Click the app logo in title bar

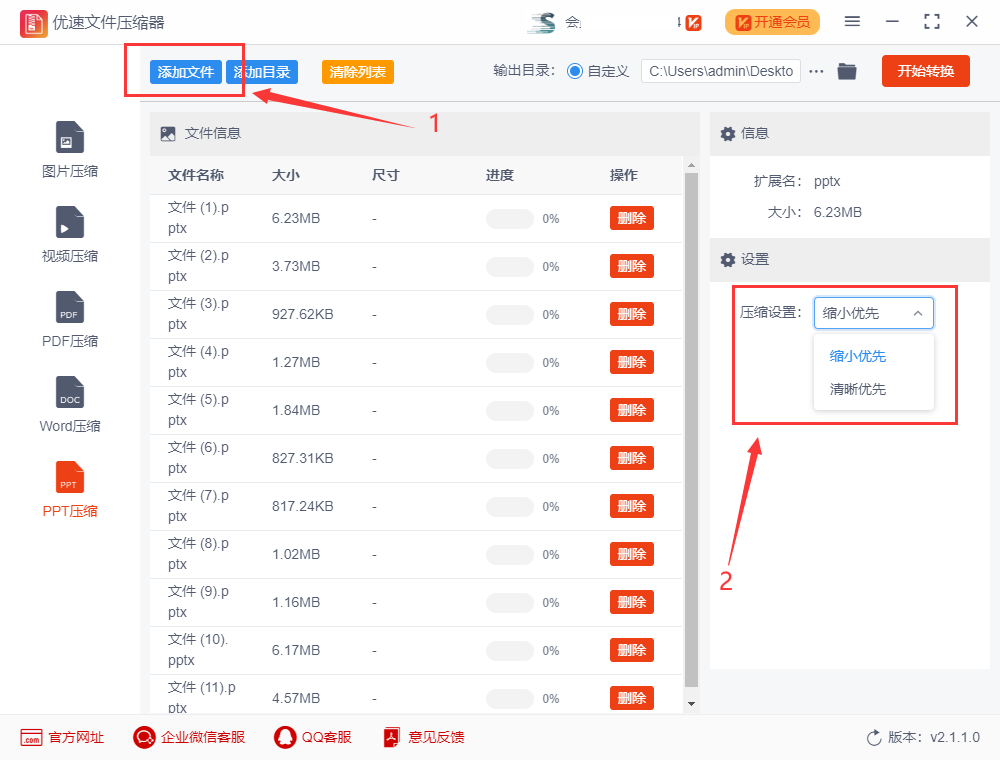[33, 23]
